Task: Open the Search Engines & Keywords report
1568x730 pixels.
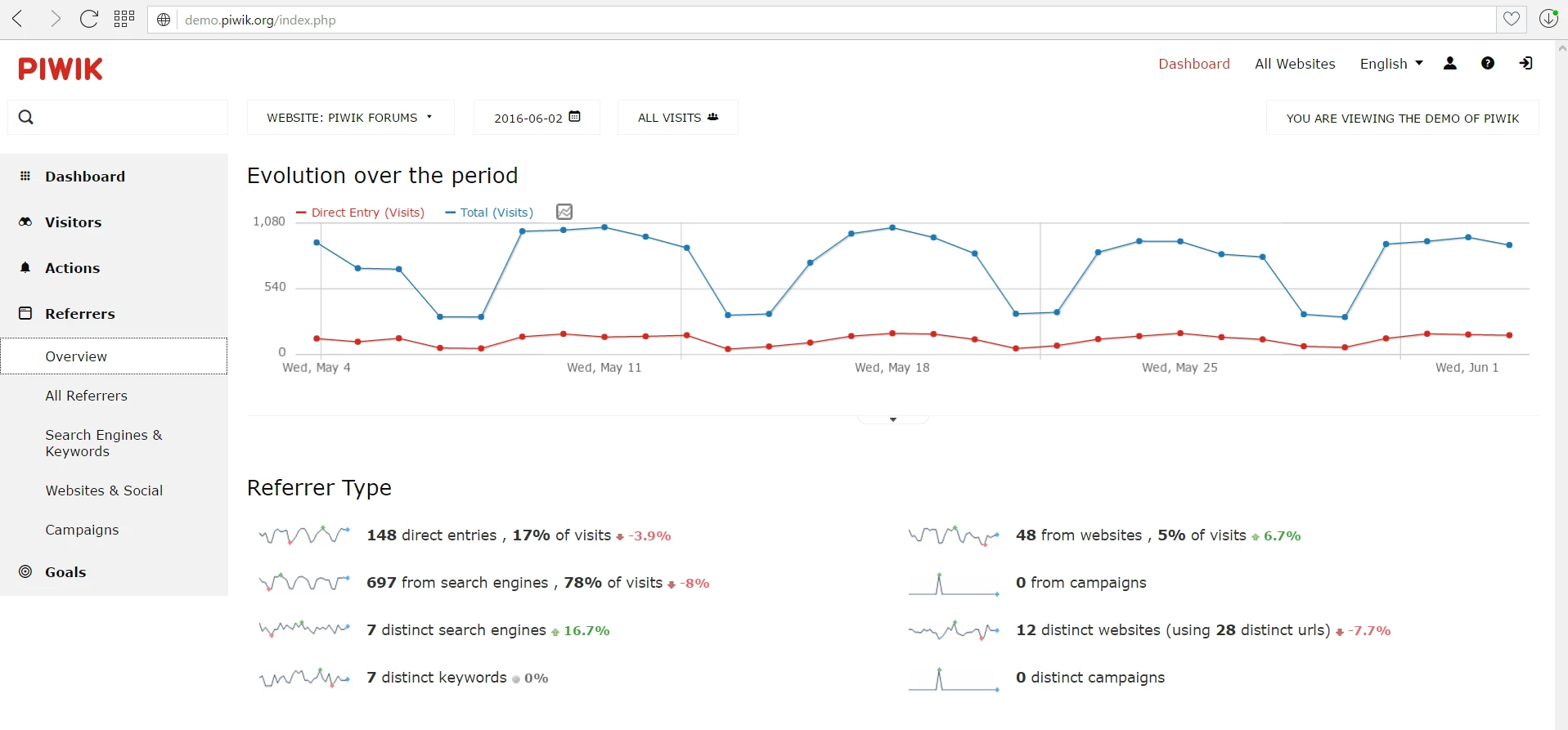Action: click(104, 443)
